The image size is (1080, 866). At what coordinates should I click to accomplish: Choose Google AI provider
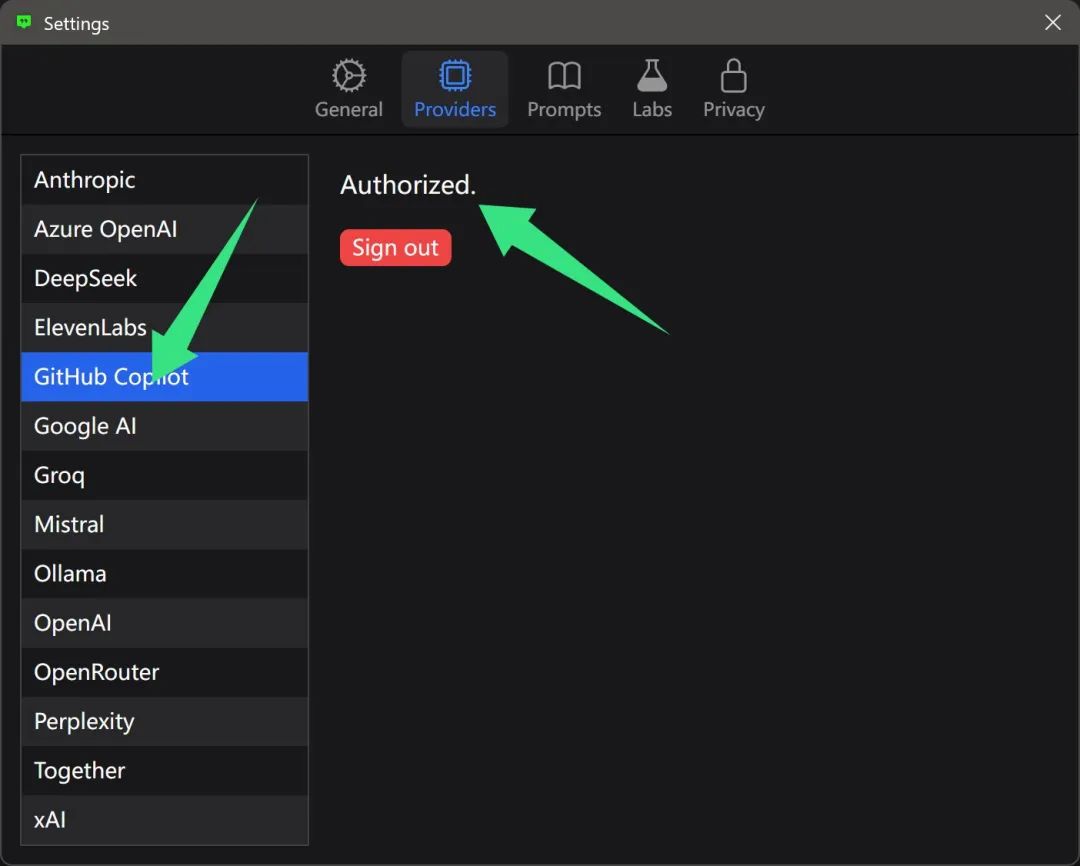[165, 426]
